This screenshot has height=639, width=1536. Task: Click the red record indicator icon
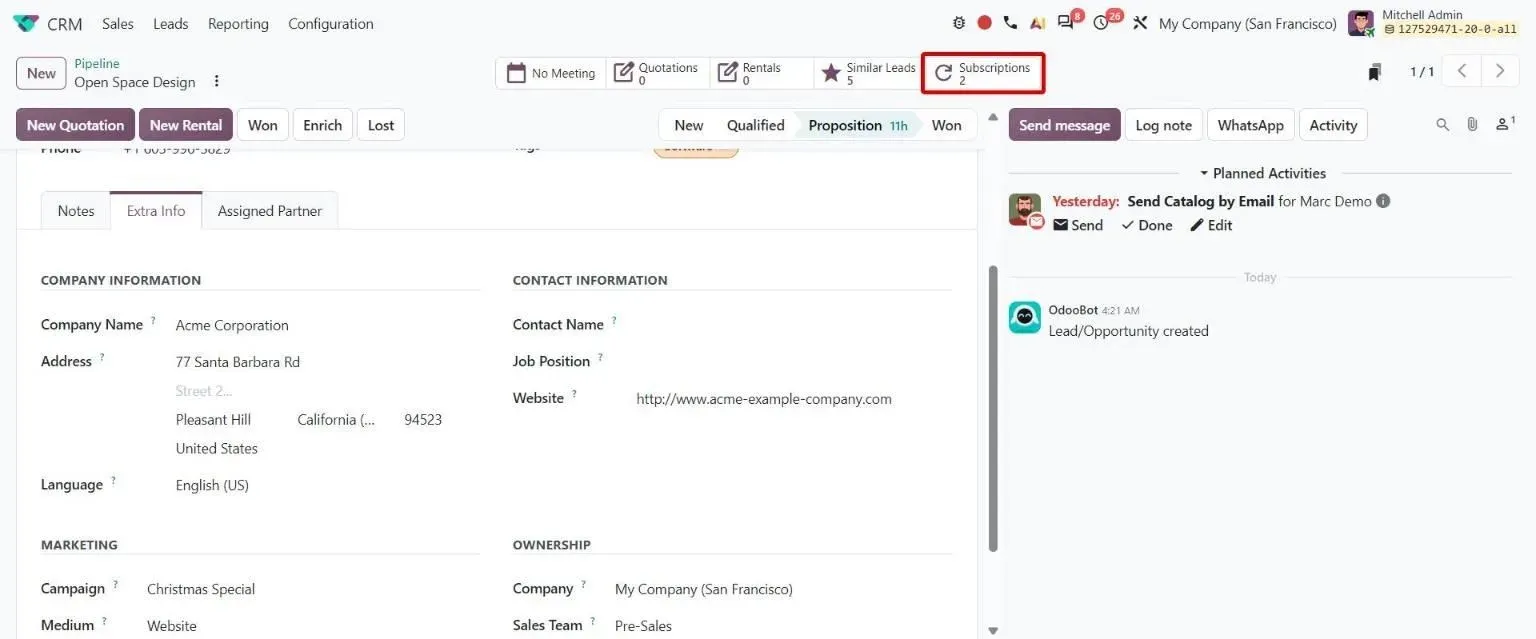[x=984, y=23]
